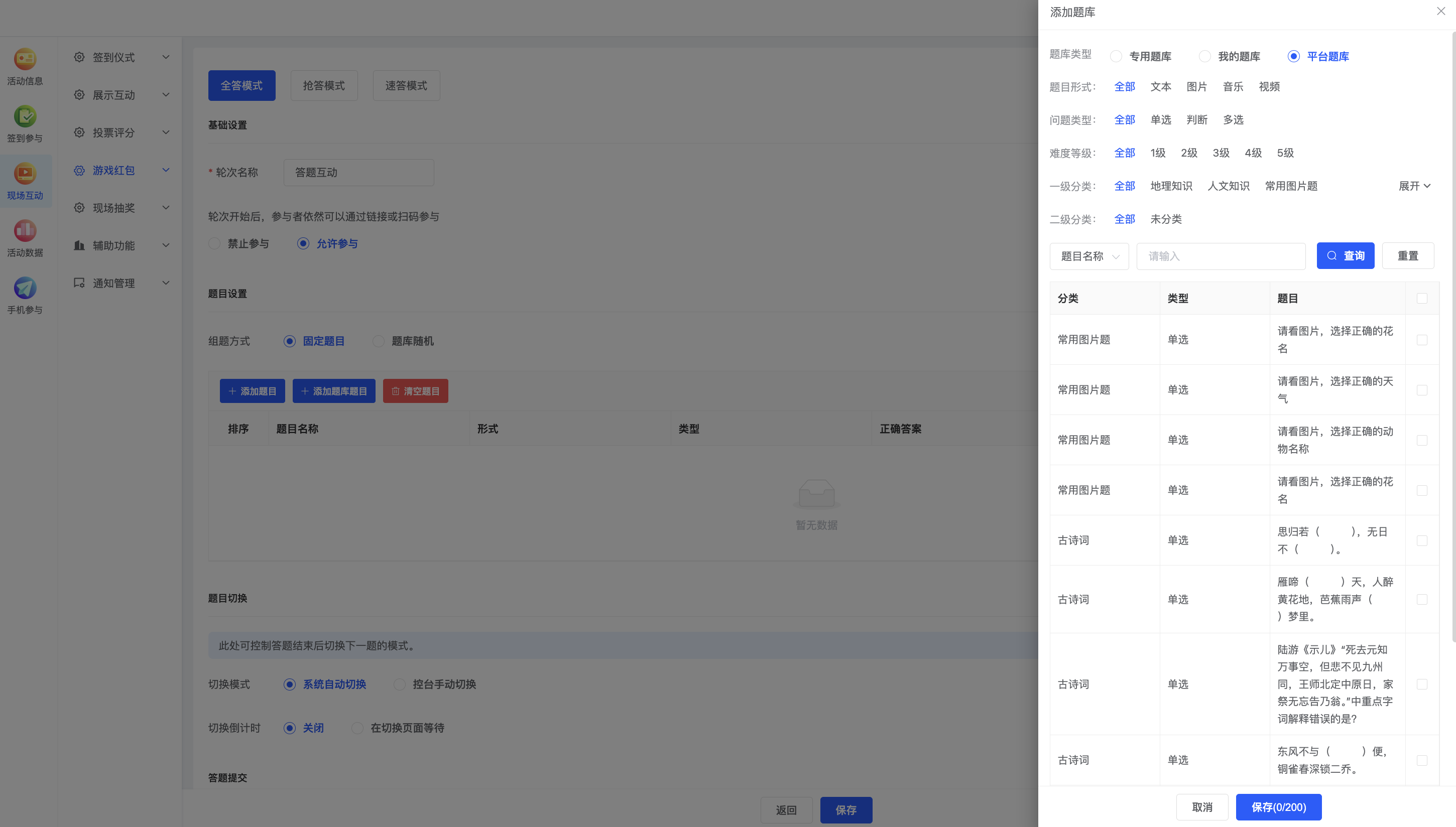Click the gear icon beside 现场抽奖

[79, 208]
